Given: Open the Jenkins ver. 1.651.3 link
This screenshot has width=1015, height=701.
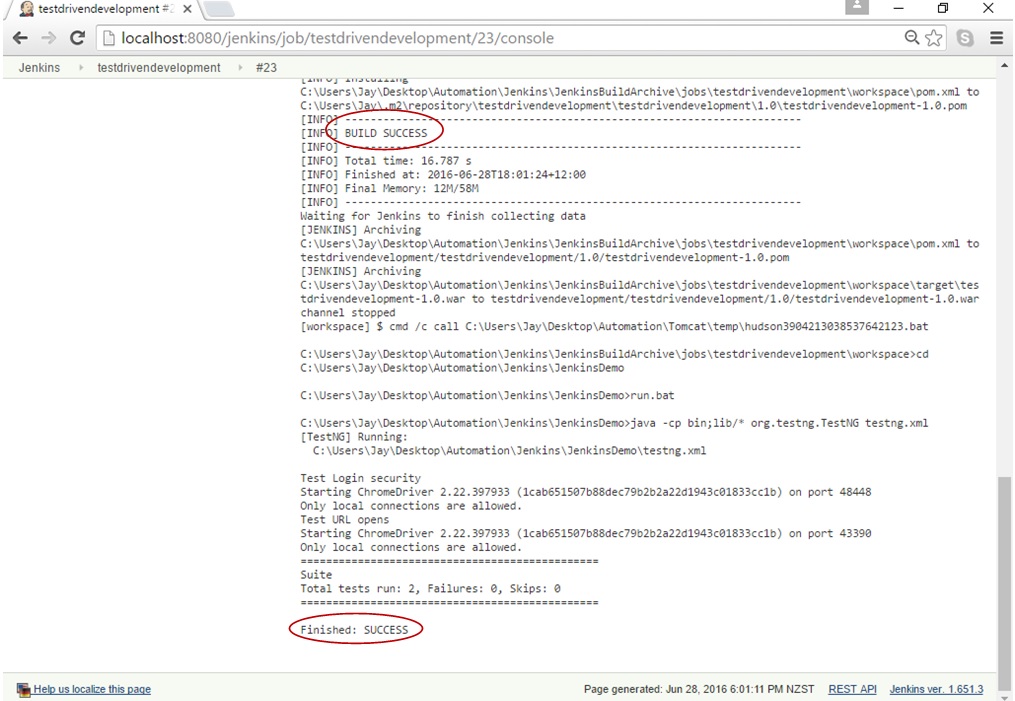Looking at the screenshot, I should click(936, 690).
